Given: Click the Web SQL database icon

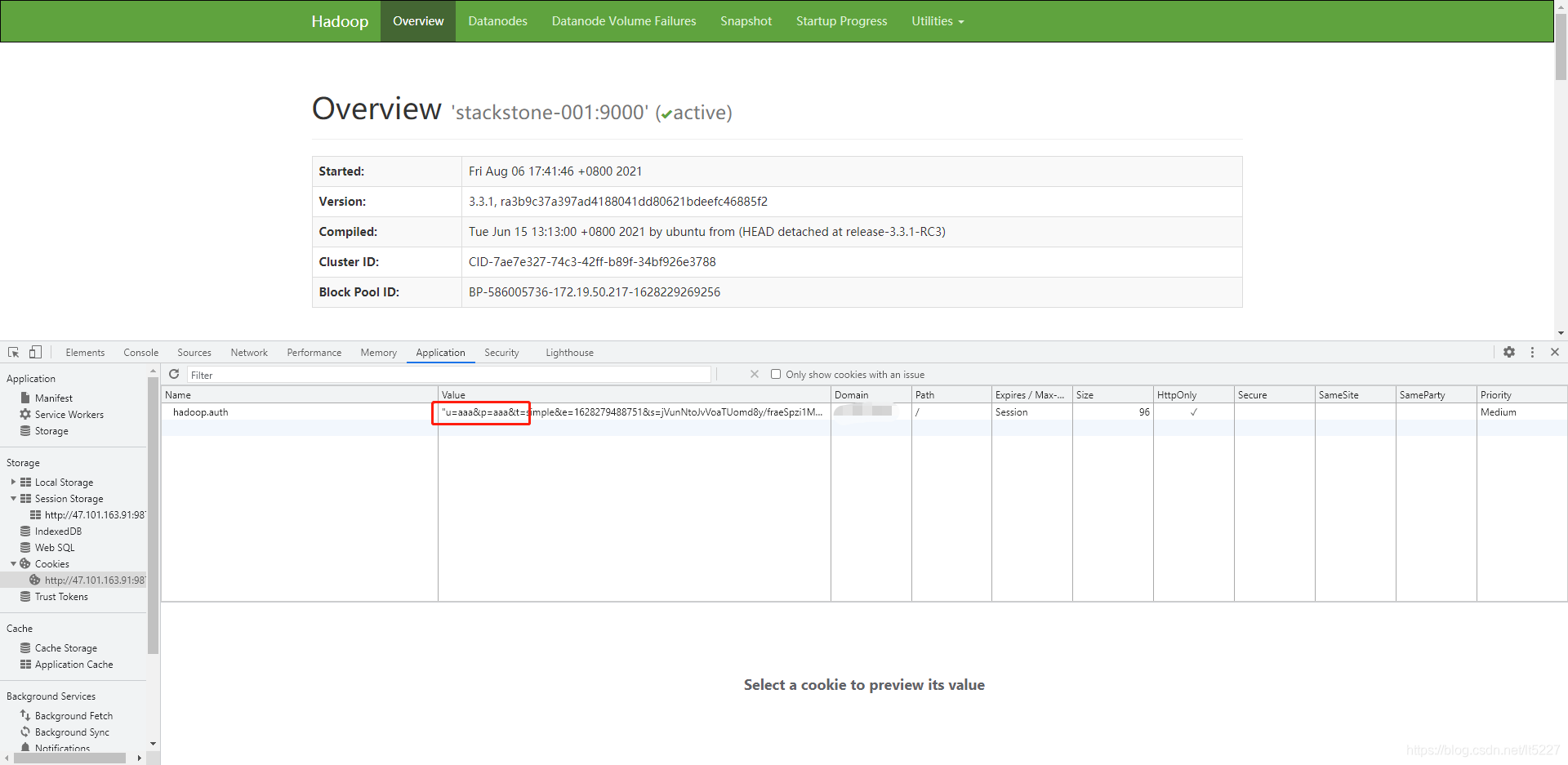Looking at the screenshot, I should [x=25, y=547].
